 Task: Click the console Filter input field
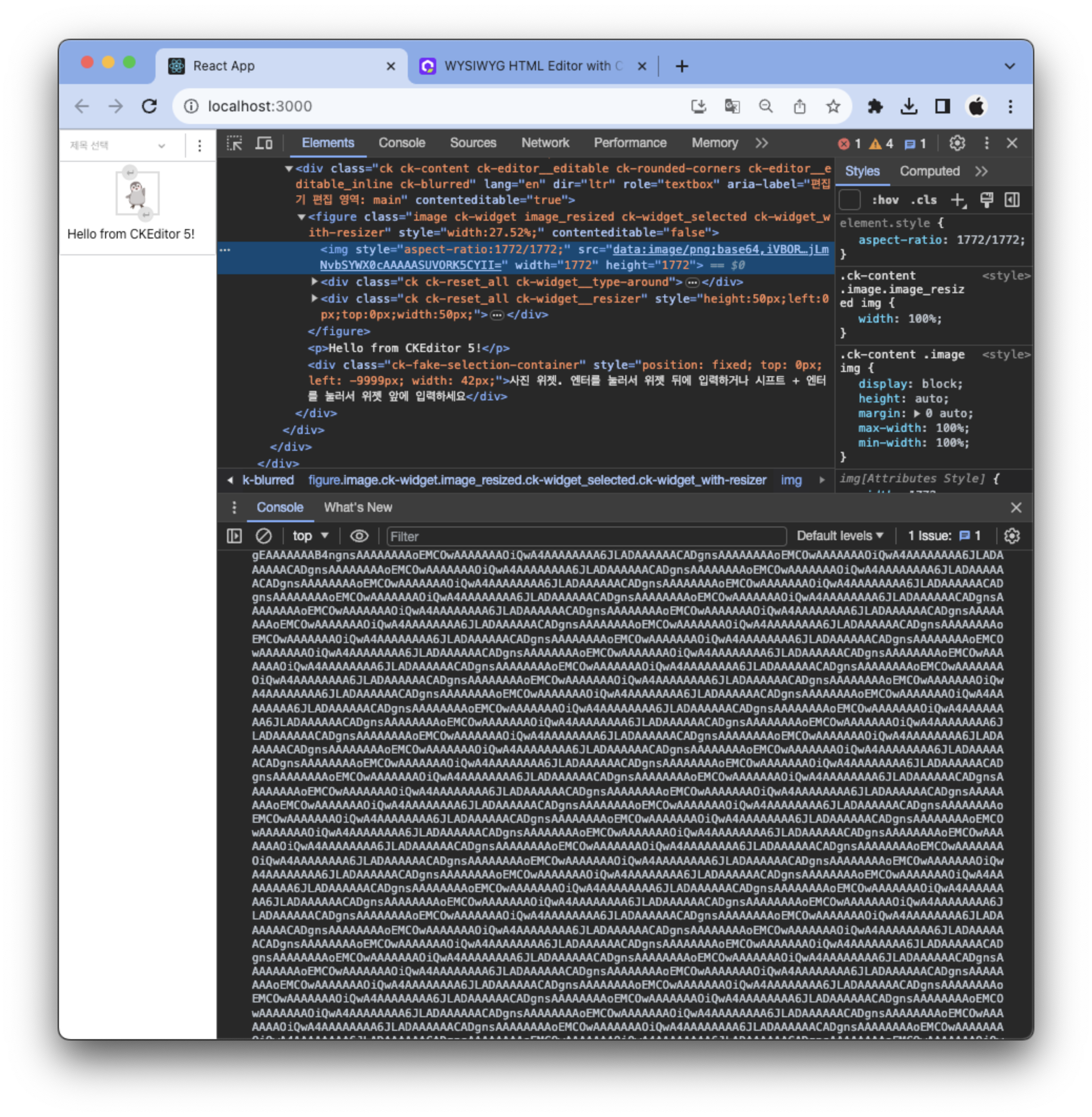click(x=585, y=536)
